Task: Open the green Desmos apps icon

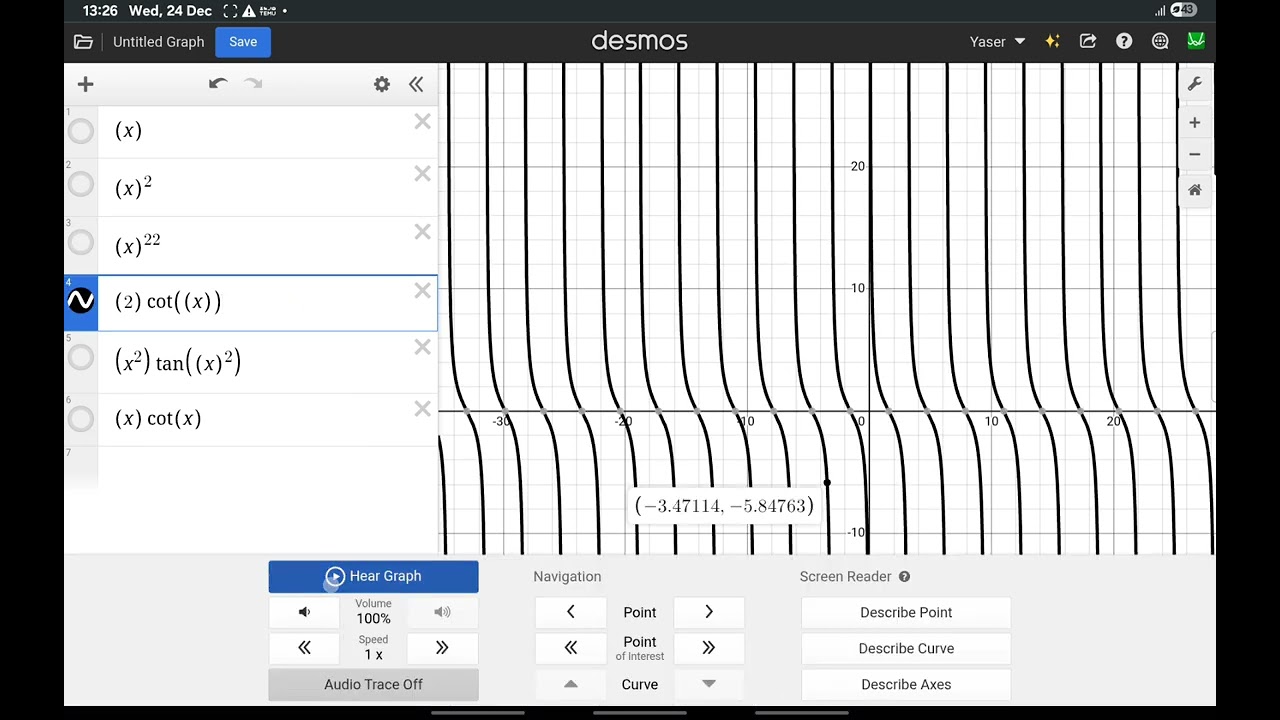Action: [x=1196, y=42]
